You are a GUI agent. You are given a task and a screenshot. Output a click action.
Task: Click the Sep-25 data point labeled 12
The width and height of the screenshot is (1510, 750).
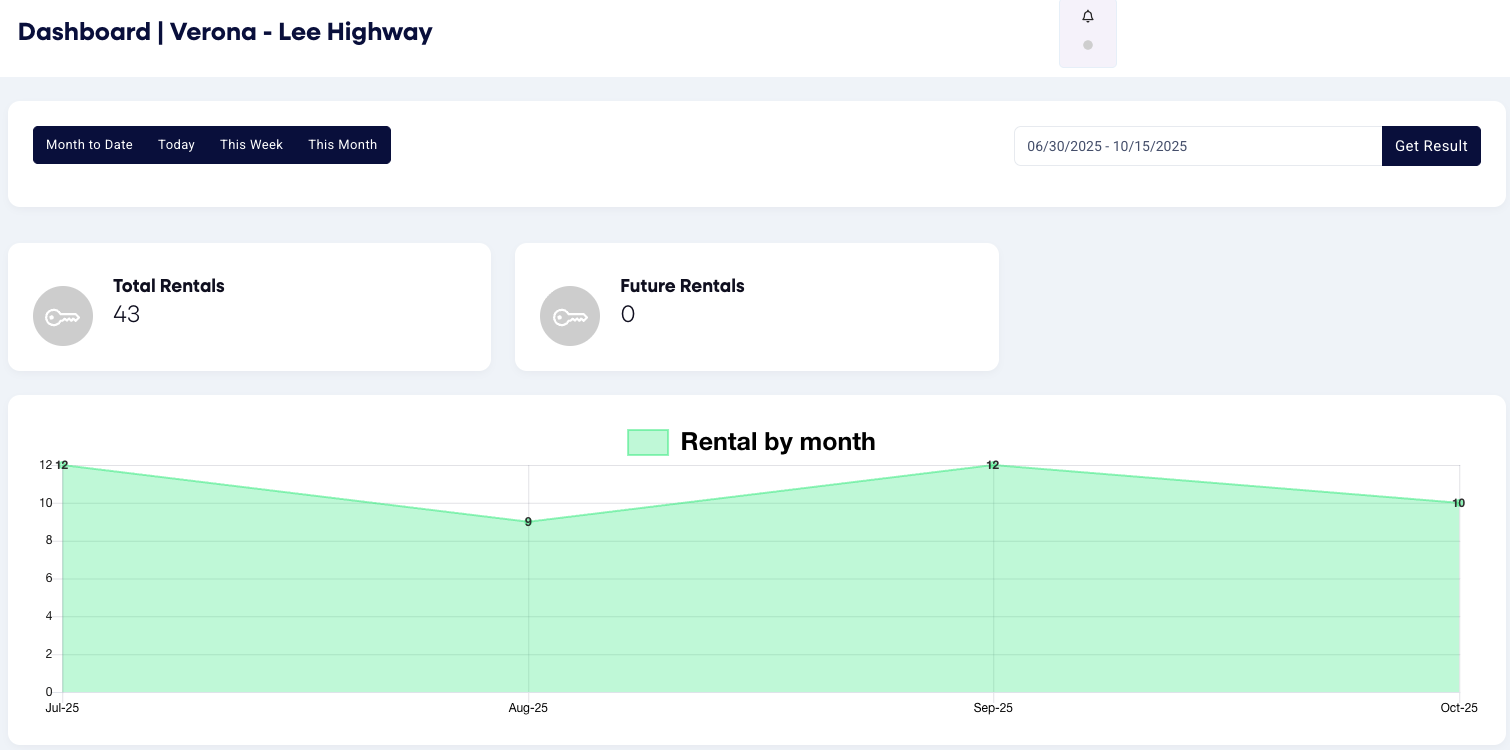(x=993, y=465)
